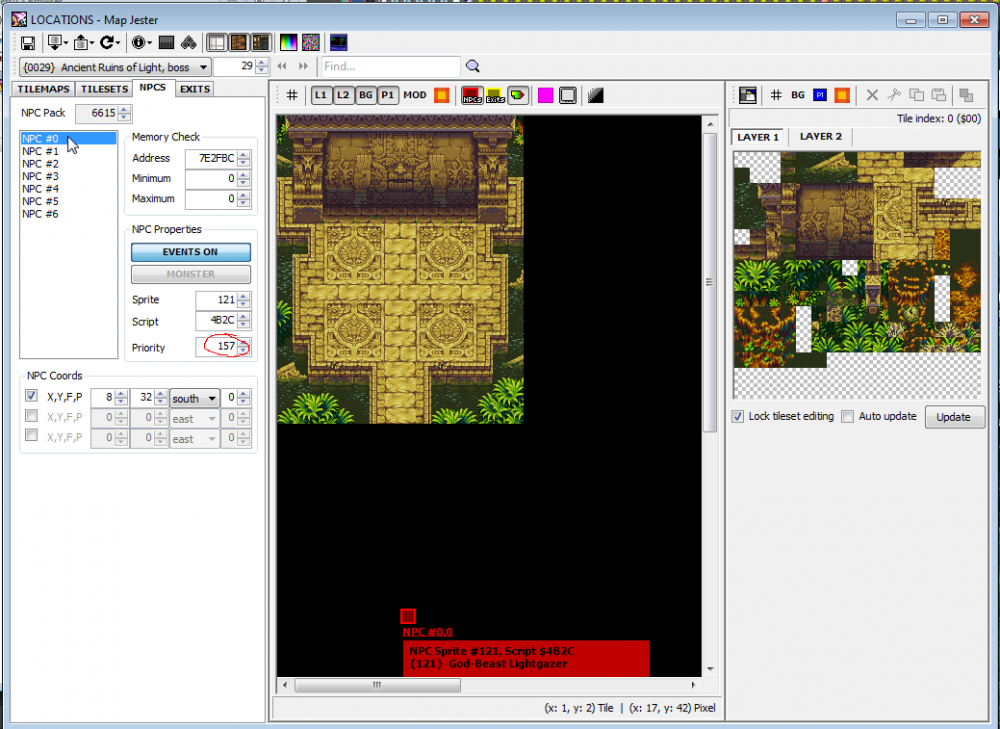The image size is (1000, 729).
Task: Click the Save floppy disk icon
Action: pyautogui.click(x=27, y=43)
